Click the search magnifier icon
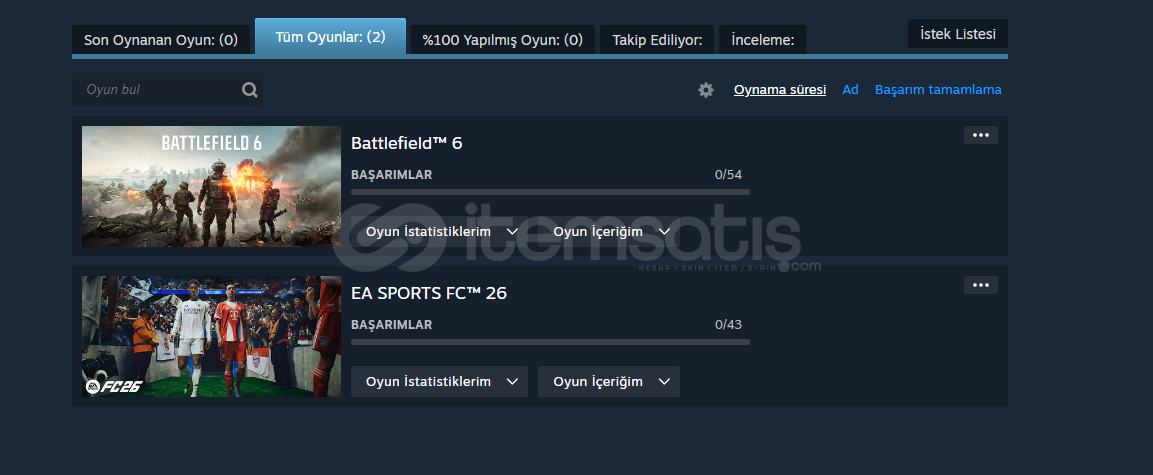 pos(250,90)
